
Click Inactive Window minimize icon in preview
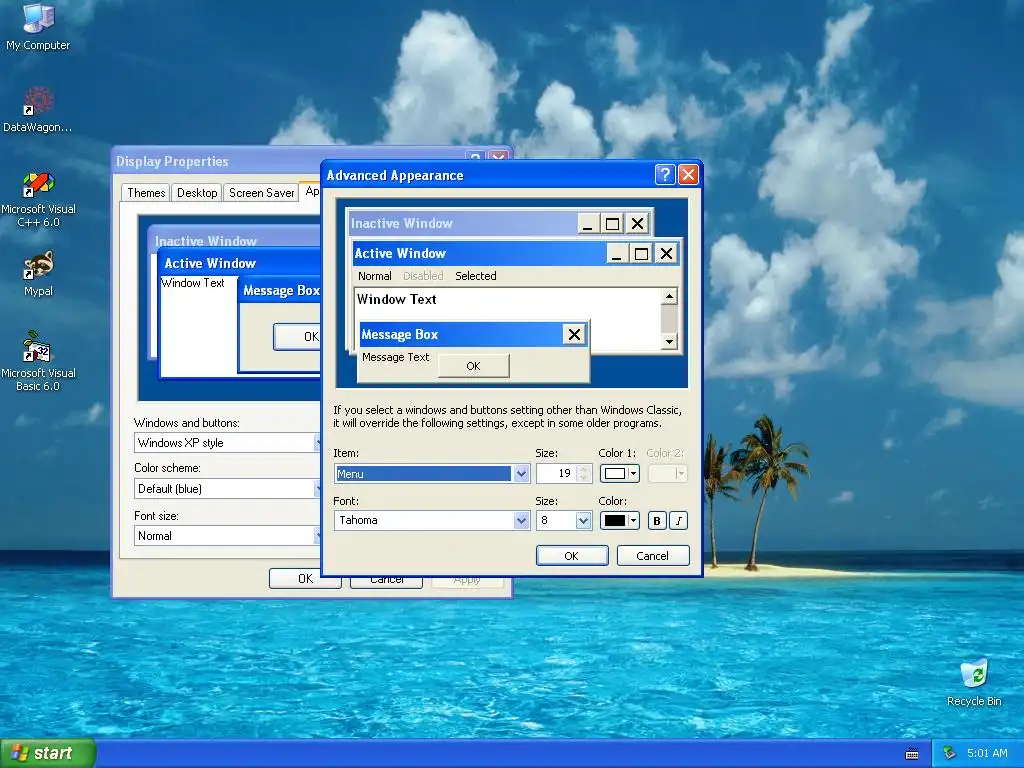[x=587, y=224]
